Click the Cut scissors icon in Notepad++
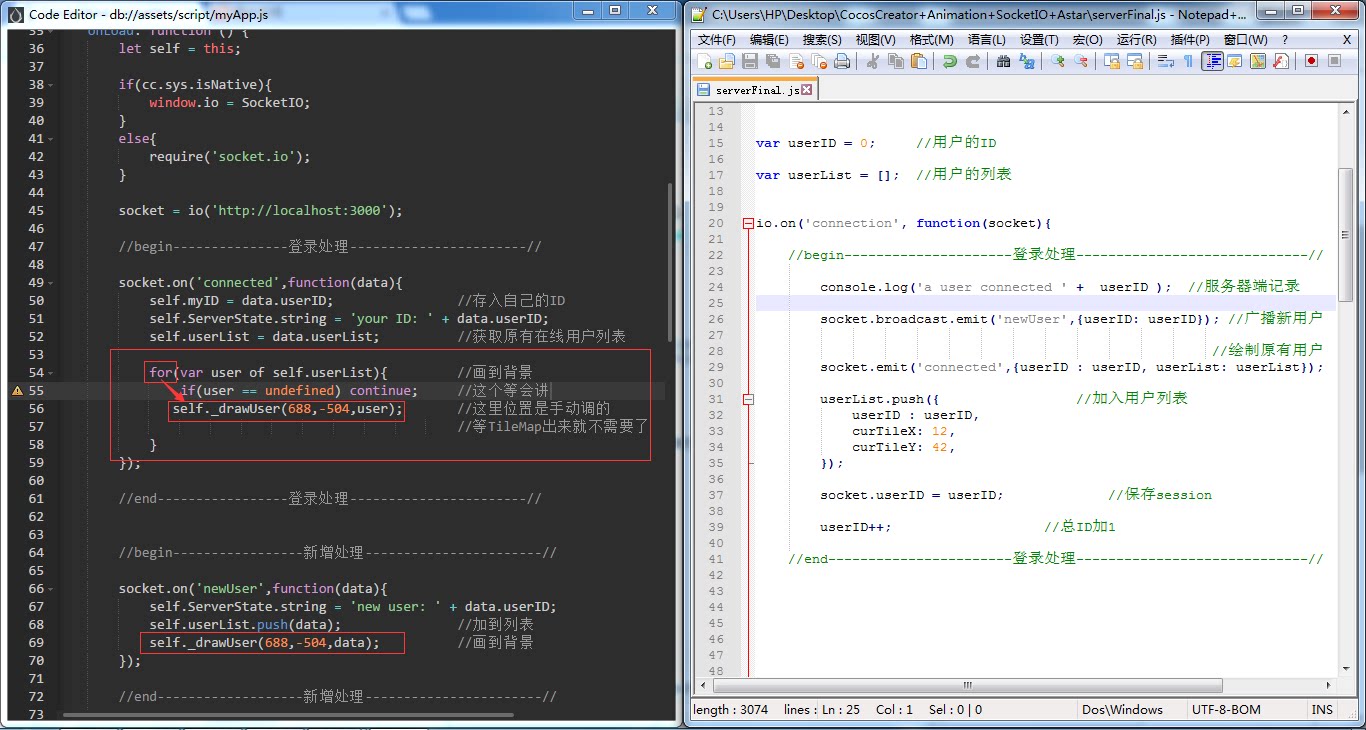The height and width of the screenshot is (730, 1366). pos(872,61)
